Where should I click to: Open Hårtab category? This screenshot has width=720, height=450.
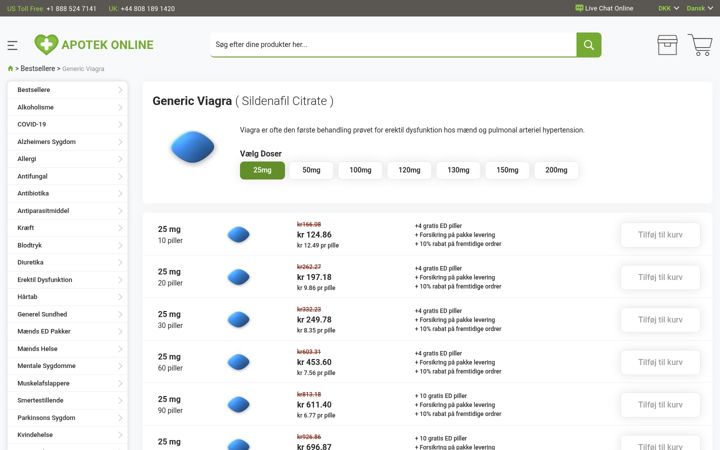pyautogui.click(x=68, y=297)
